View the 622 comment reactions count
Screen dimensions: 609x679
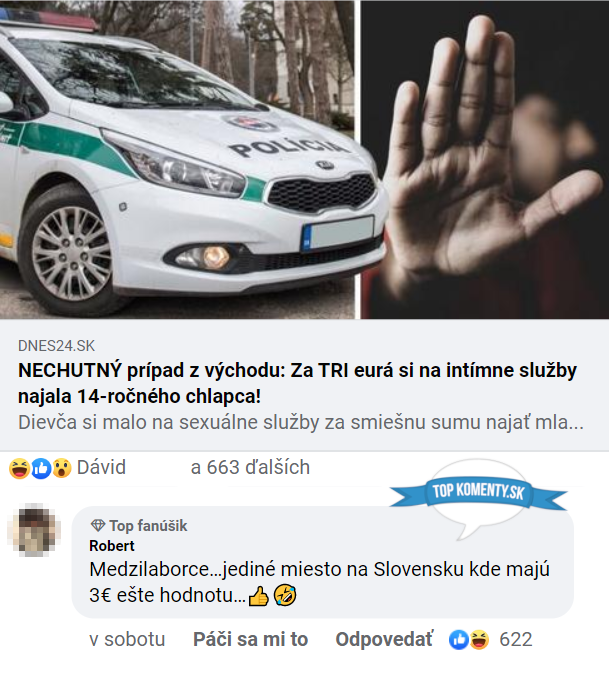[x=515, y=640]
